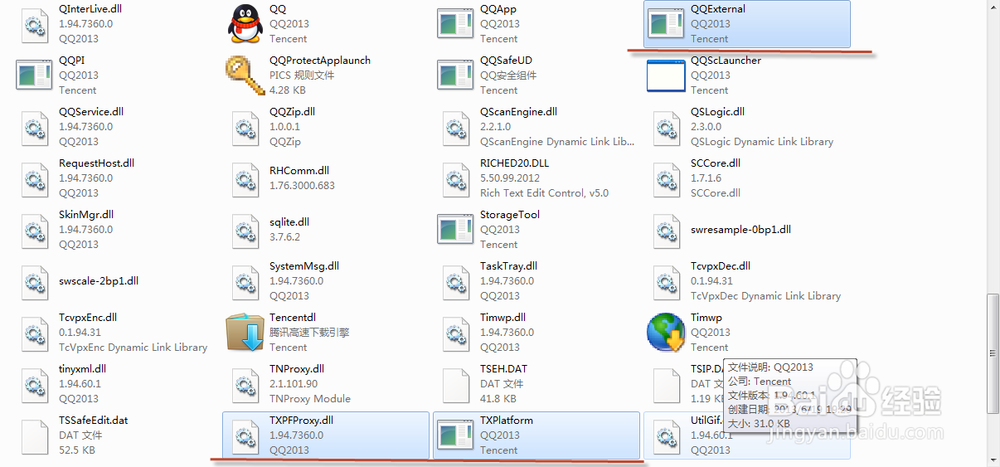Select the QQPI application icon
Screen dimensions: 1000x467
[x=34, y=75]
